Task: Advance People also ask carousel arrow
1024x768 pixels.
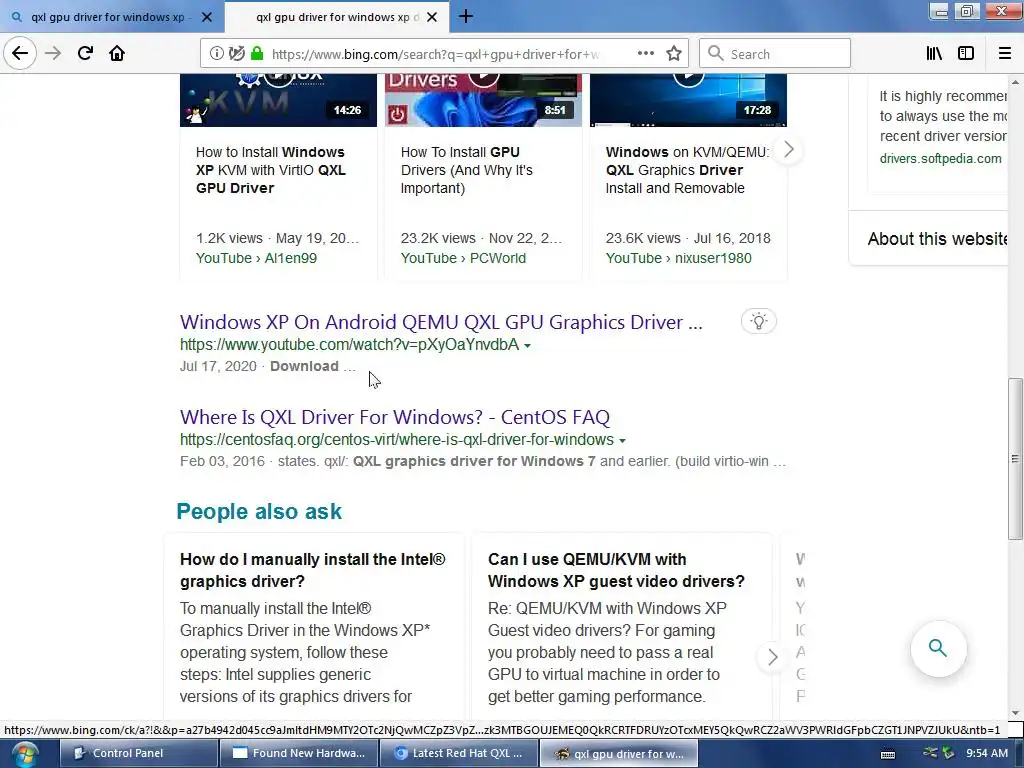Action: 772,657
